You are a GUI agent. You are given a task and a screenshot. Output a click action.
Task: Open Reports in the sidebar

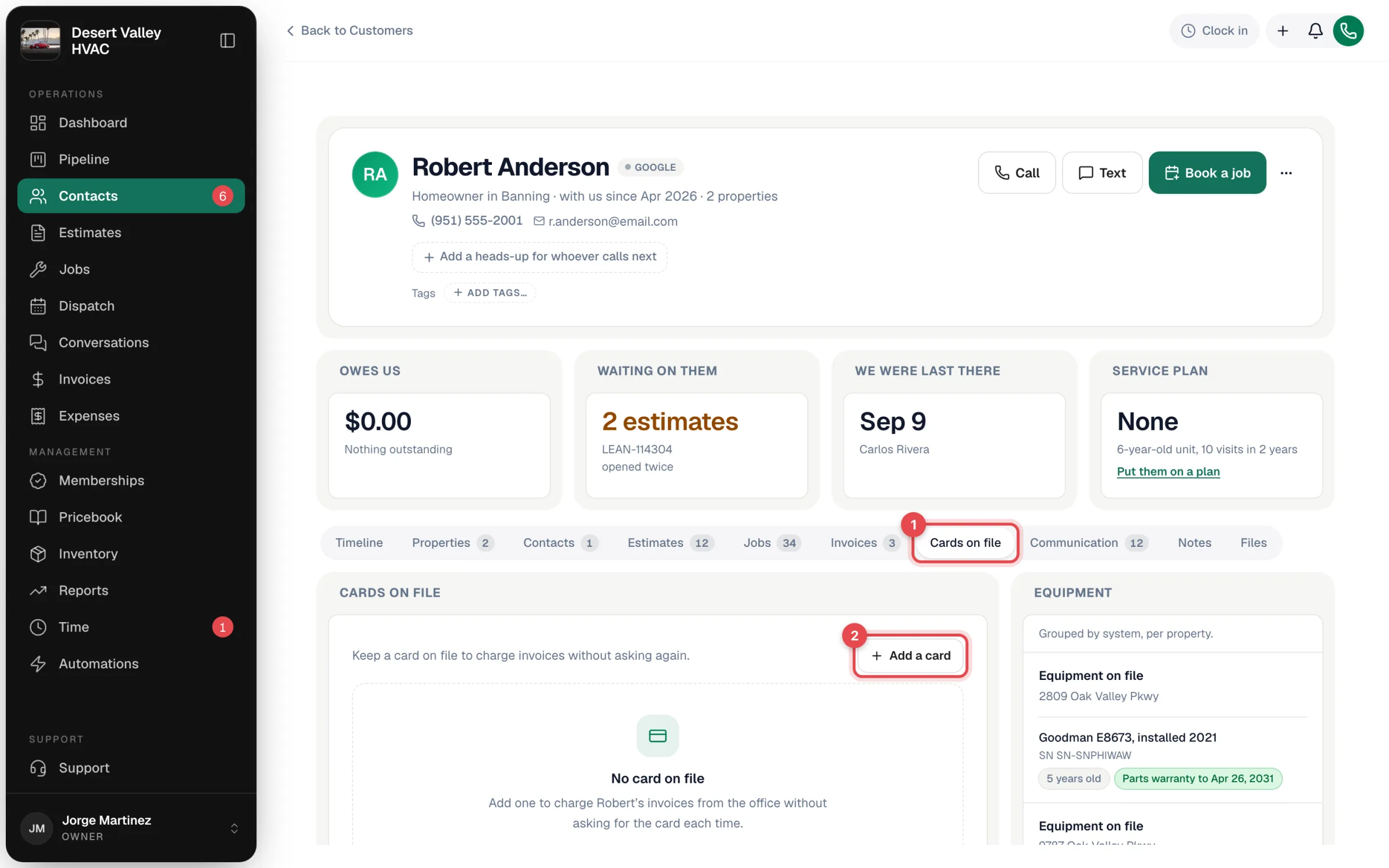[131, 590]
